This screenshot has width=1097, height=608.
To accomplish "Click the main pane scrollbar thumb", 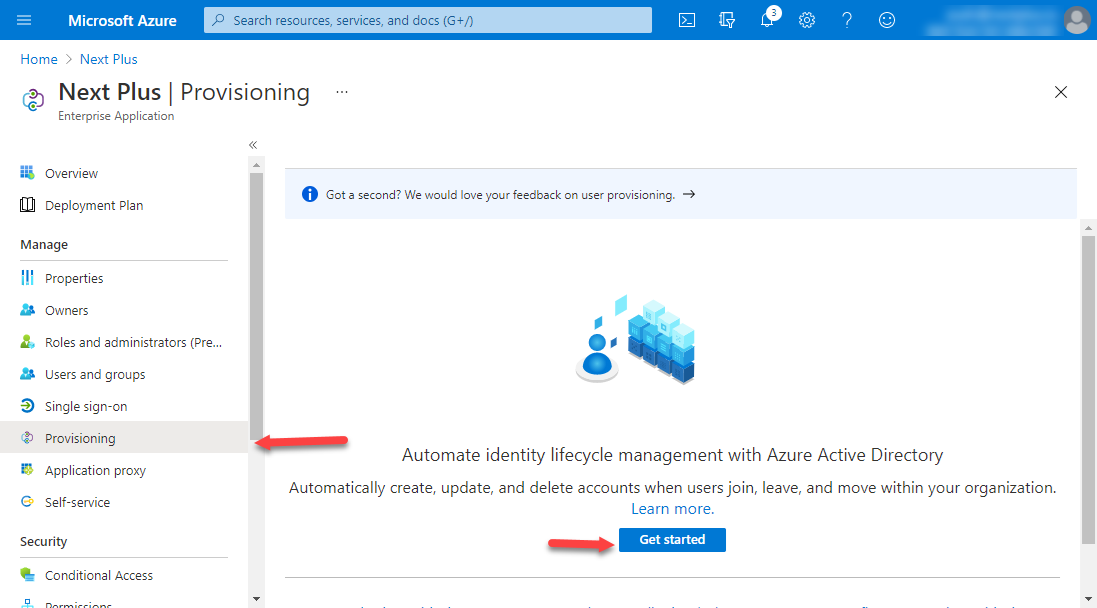I will coord(1089,390).
